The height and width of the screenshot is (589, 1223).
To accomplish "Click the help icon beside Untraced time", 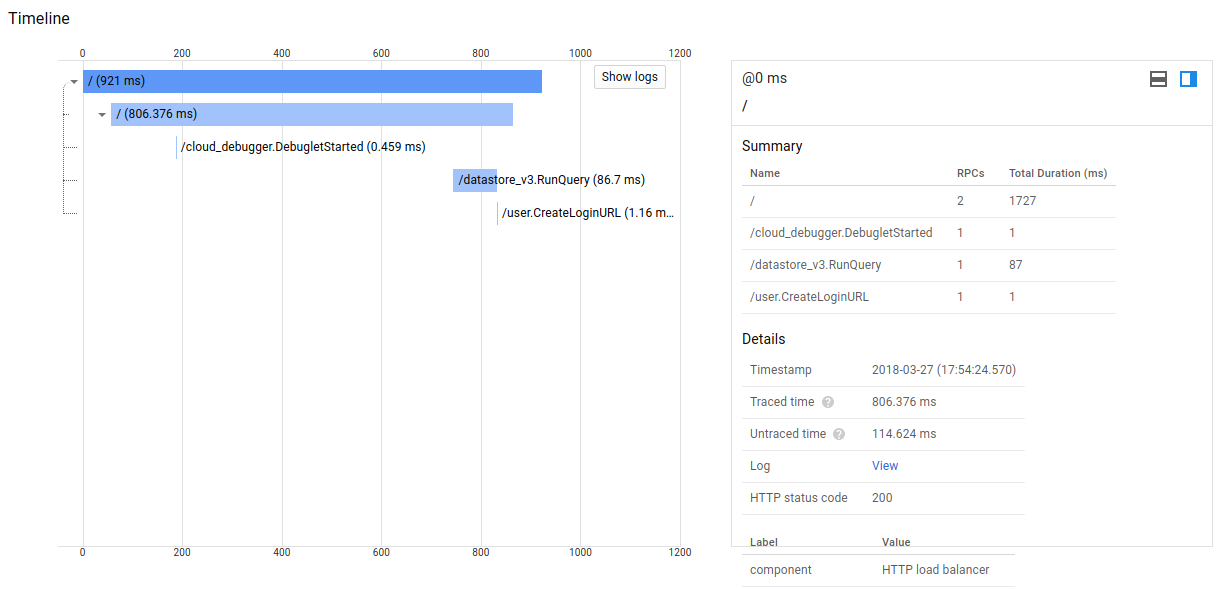I will tap(839, 434).
